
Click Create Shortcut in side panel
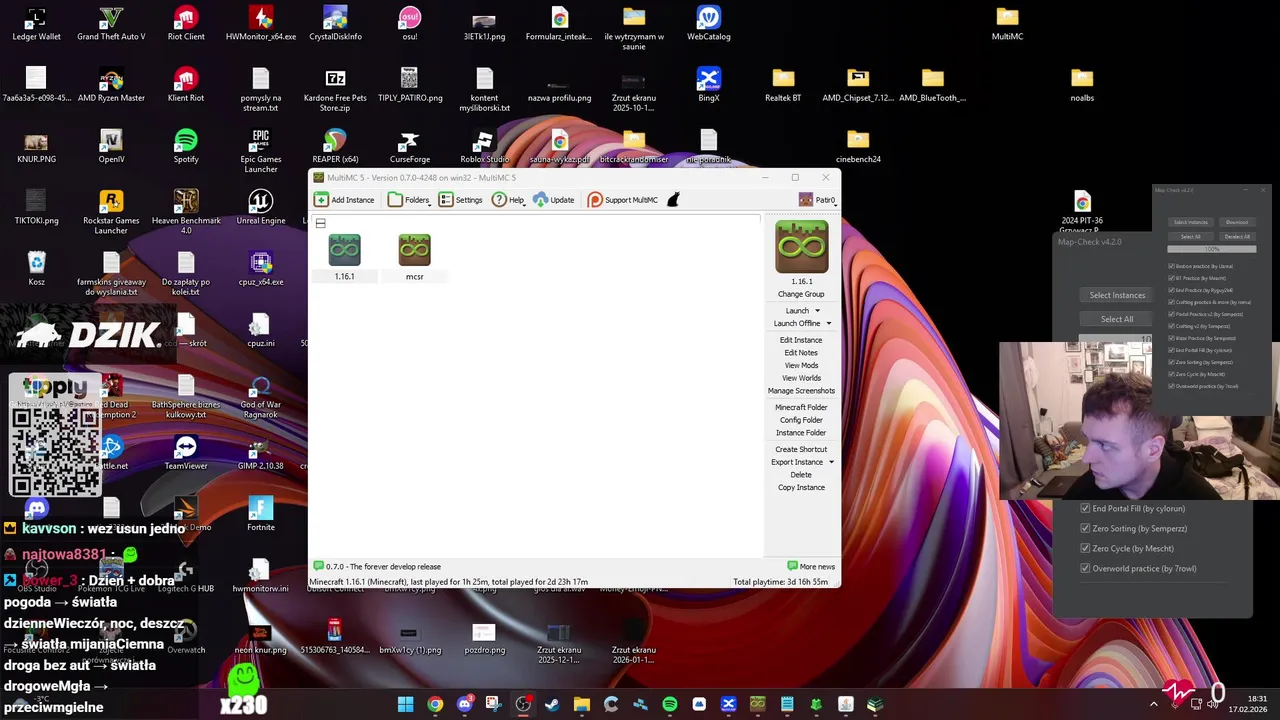tap(801, 450)
